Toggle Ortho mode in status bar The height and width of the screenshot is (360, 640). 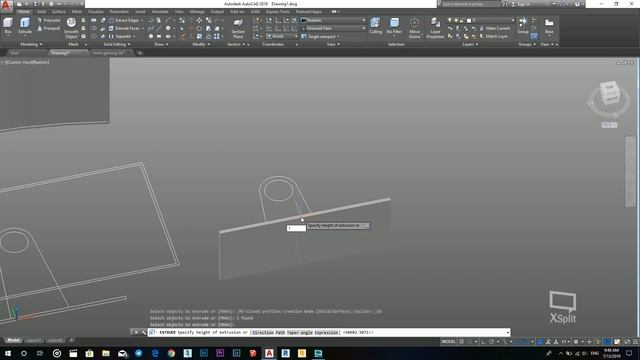[483, 342]
